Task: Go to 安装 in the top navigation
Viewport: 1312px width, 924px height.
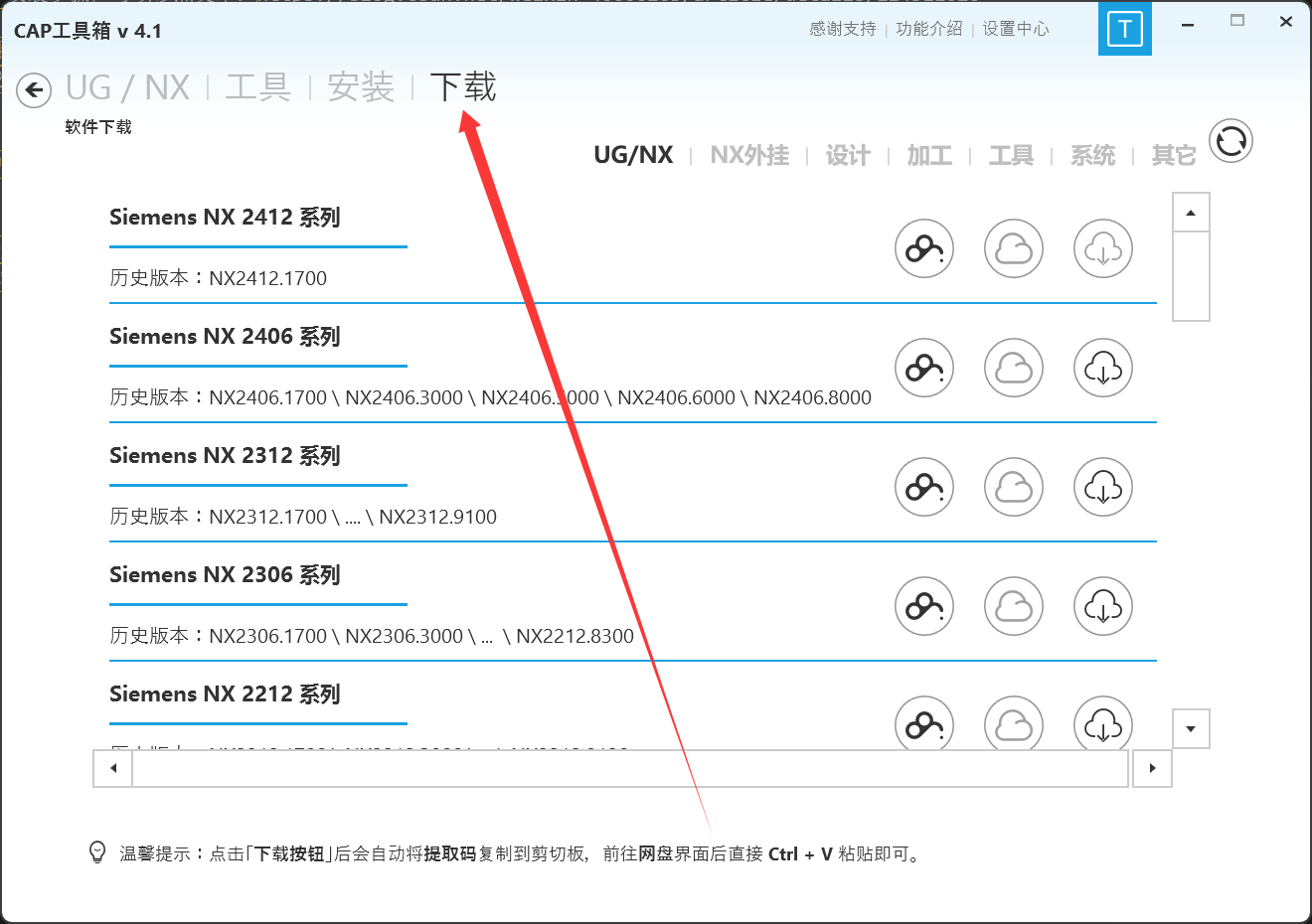Action: (361, 87)
